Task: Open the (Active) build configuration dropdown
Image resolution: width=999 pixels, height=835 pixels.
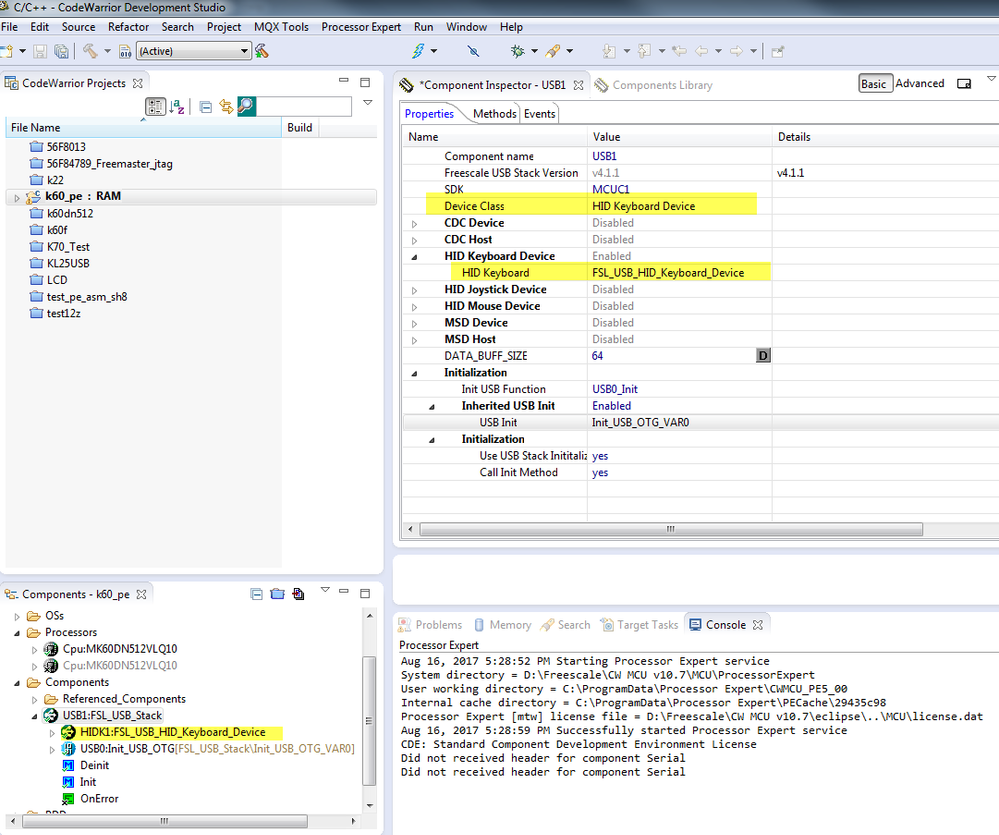Action: click(x=244, y=51)
